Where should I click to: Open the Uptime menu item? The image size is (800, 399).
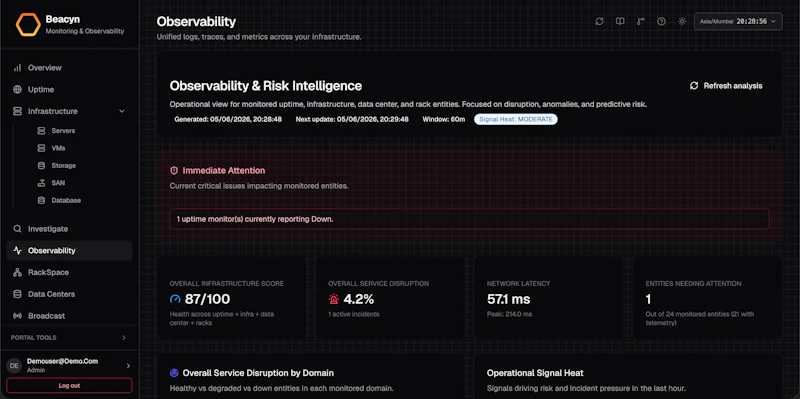click(69, 89)
